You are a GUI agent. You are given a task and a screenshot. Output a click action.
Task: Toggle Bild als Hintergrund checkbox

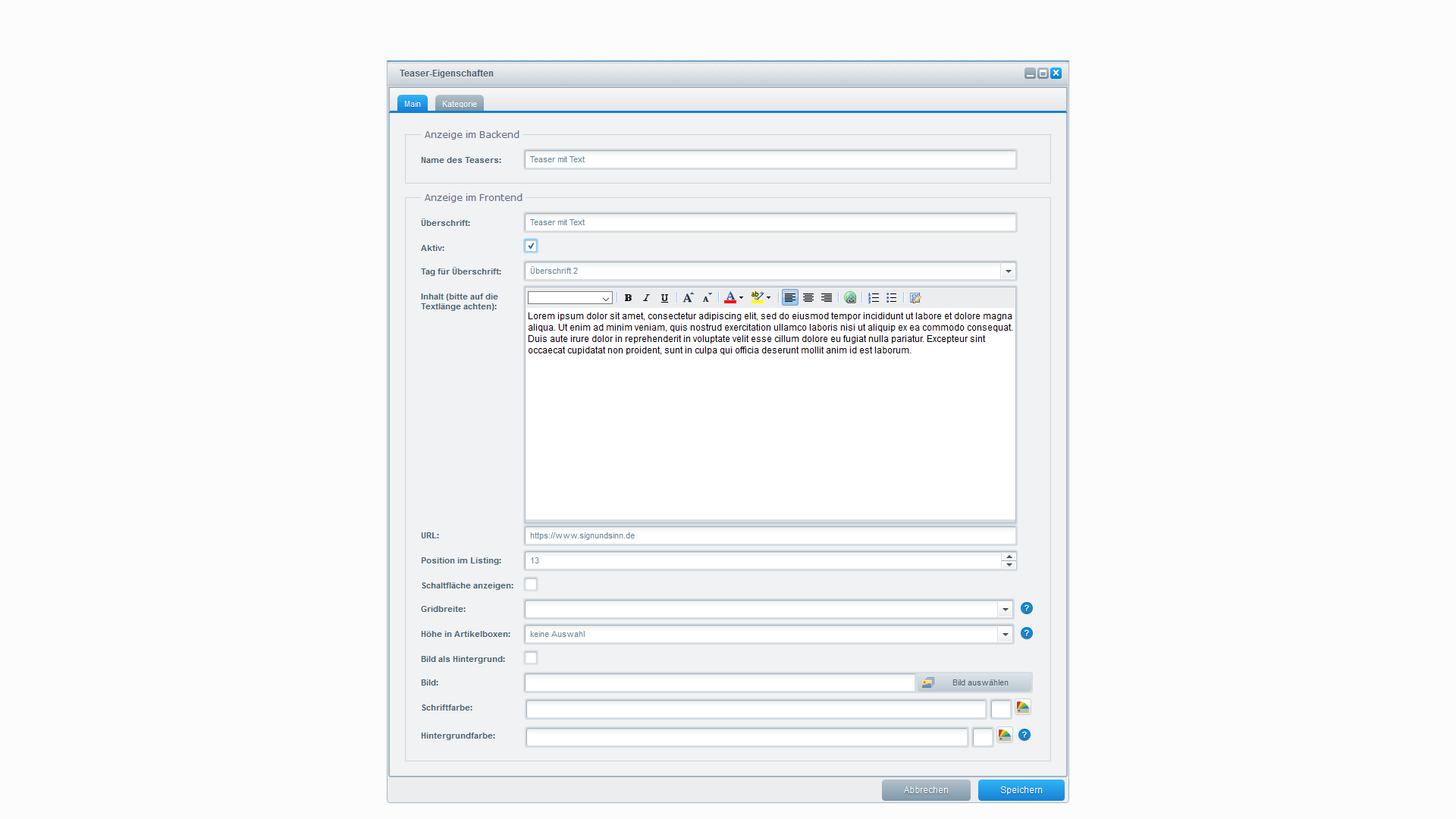[530, 658]
